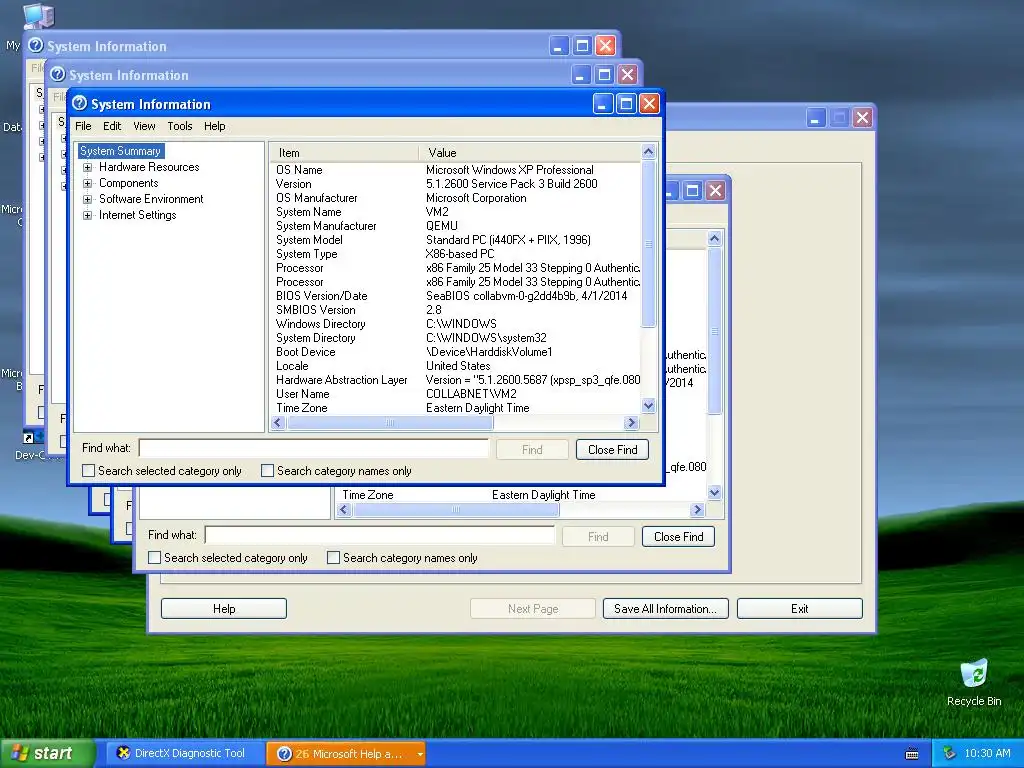This screenshot has width=1024, height=768.
Task: Click right arrow of front horizontal scrollbar
Action: click(x=631, y=423)
